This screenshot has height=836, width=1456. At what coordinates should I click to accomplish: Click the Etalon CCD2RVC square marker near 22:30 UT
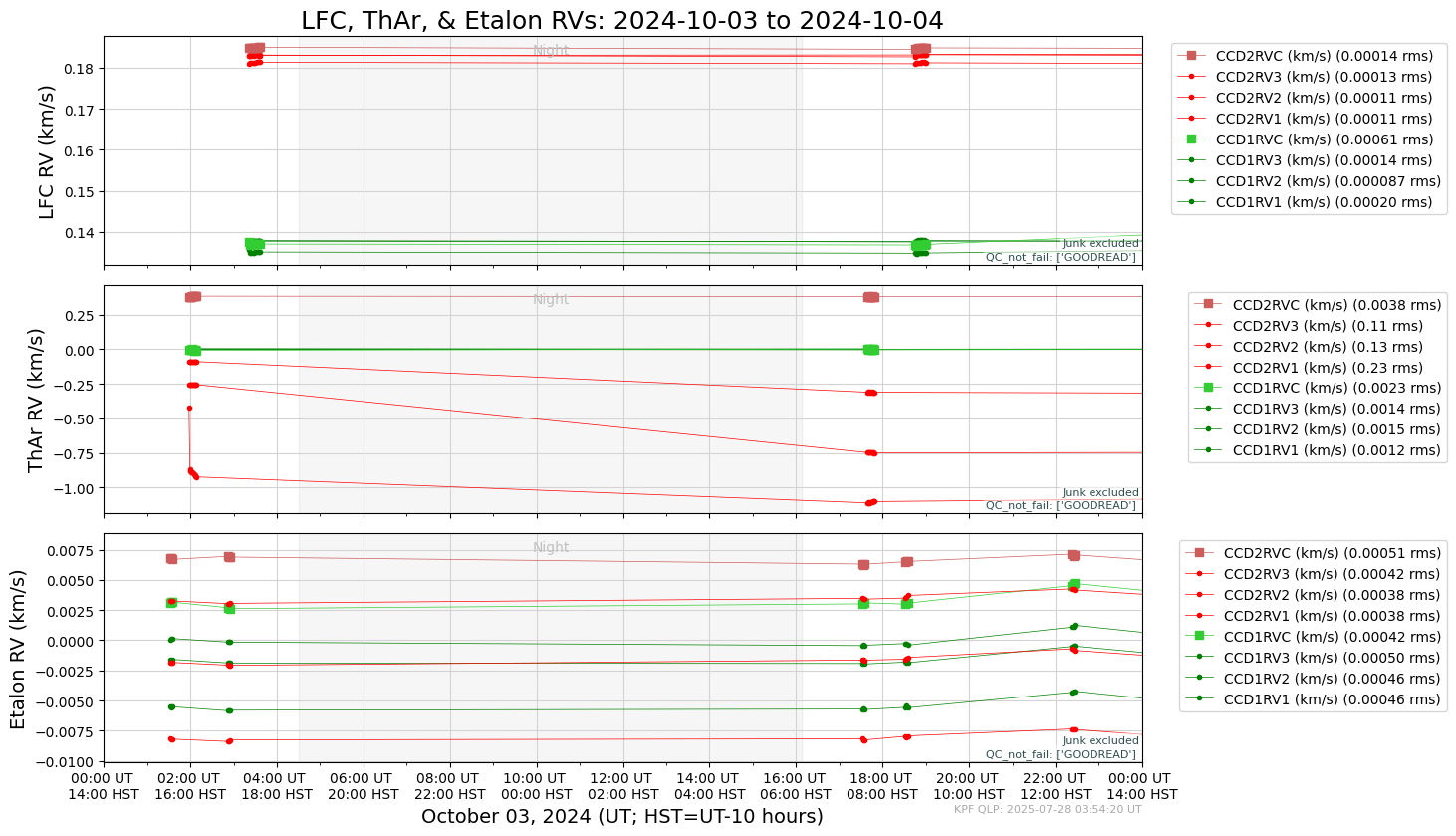coord(1074,555)
